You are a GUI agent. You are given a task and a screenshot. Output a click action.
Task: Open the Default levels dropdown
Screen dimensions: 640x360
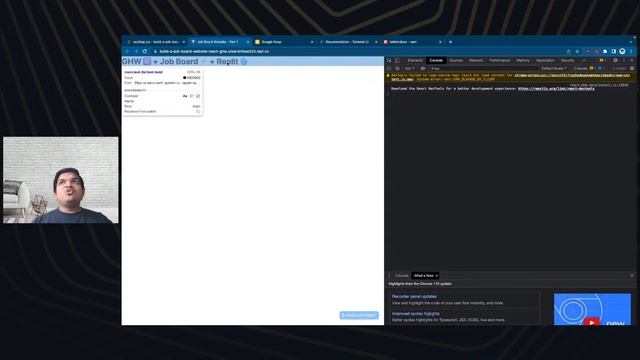[553, 69]
